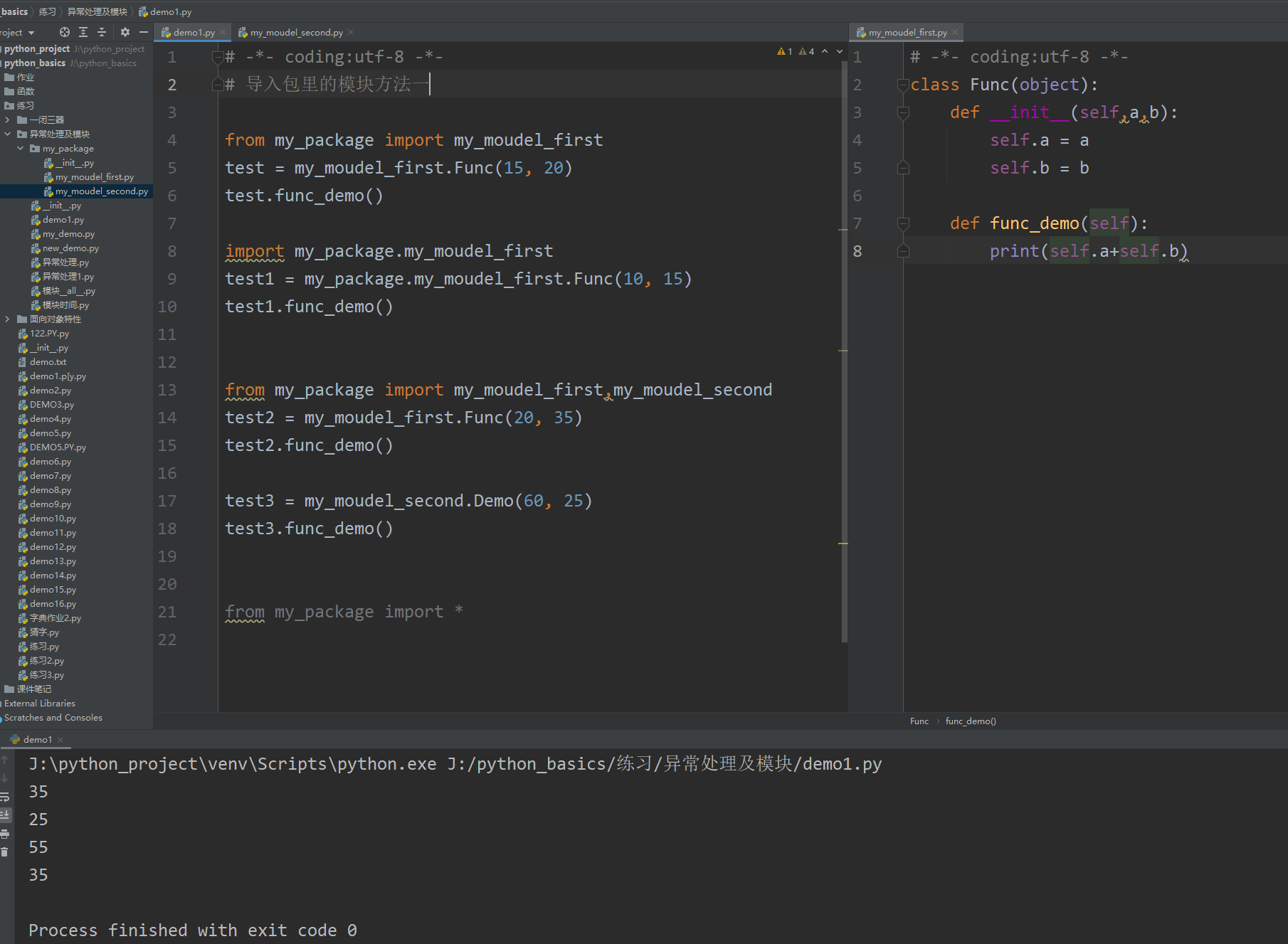Fold the comment block at line 1 in demo1.py
This screenshot has width=1288, height=944.
tap(218, 57)
